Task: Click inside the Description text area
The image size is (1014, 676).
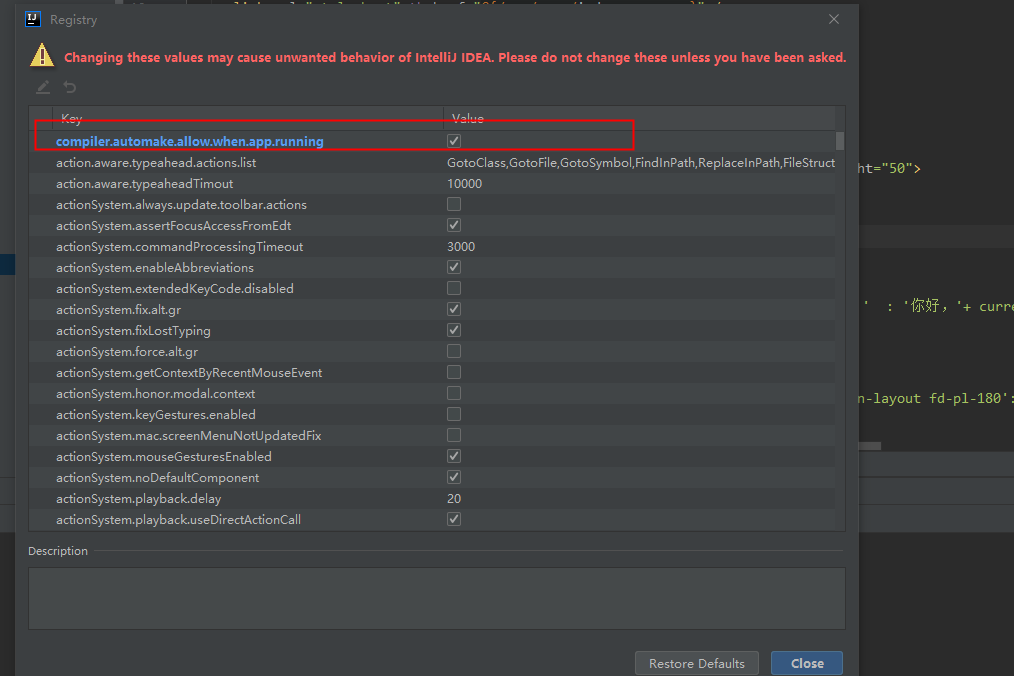Action: coord(437,598)
